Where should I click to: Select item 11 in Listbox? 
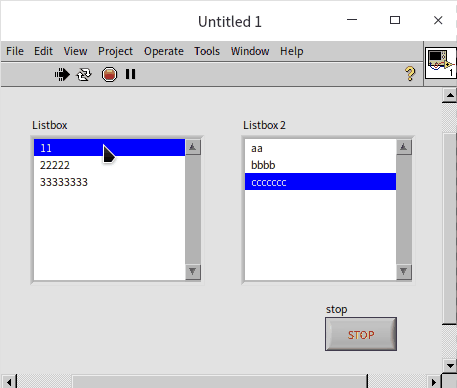coord(109,148)
